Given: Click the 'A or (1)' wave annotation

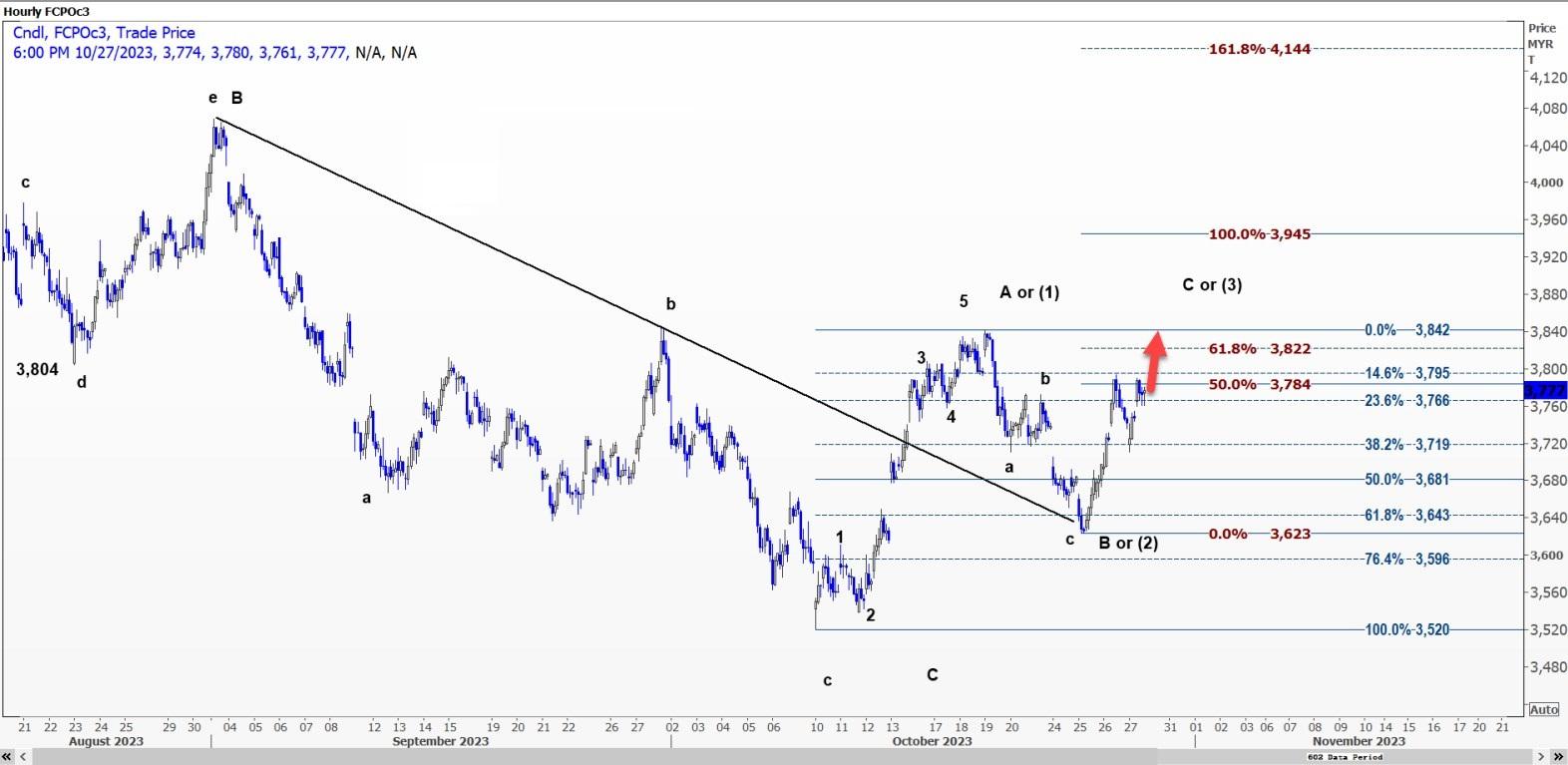Looking at the screenshot, I should click(1029, 292).
